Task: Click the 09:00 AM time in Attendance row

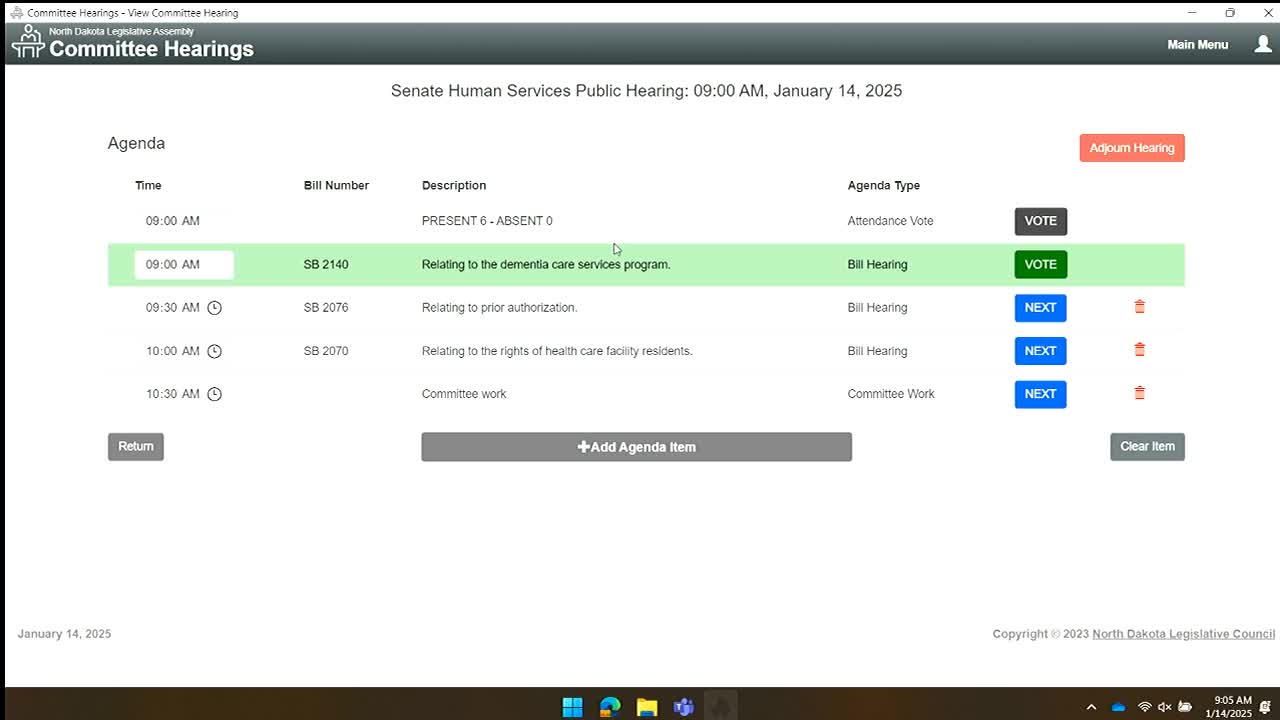Action: 173,221
